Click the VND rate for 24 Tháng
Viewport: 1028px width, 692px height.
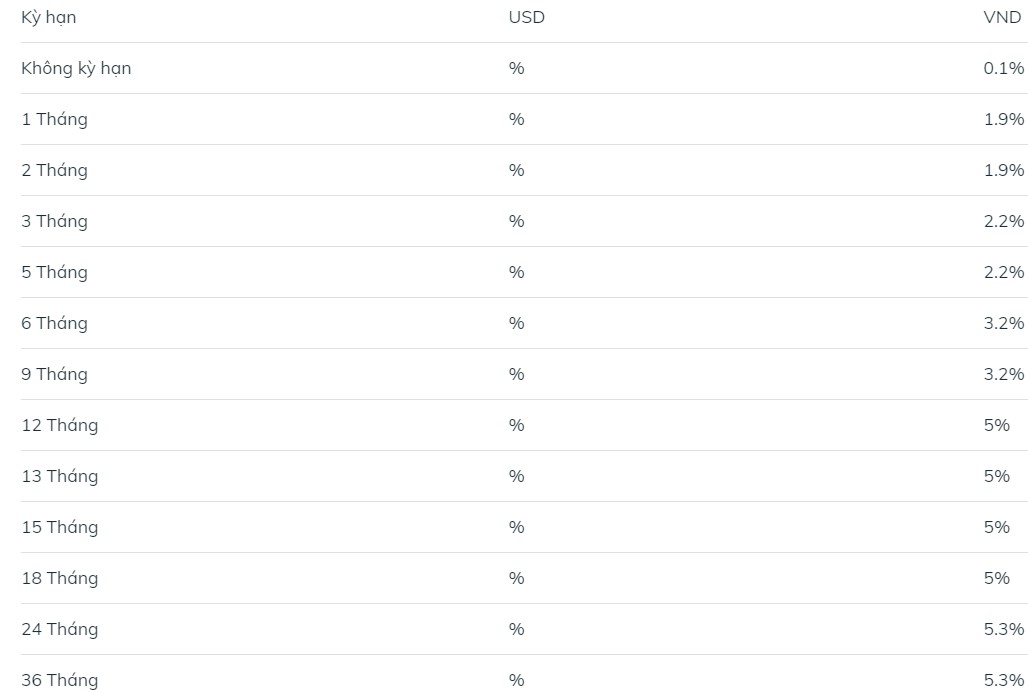[x=1003, y=630]
